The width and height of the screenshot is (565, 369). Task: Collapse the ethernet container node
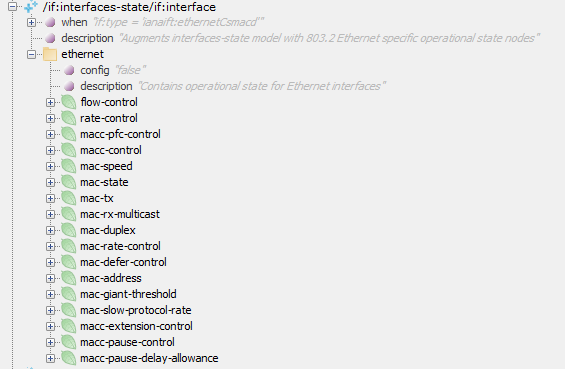point(31,54)
